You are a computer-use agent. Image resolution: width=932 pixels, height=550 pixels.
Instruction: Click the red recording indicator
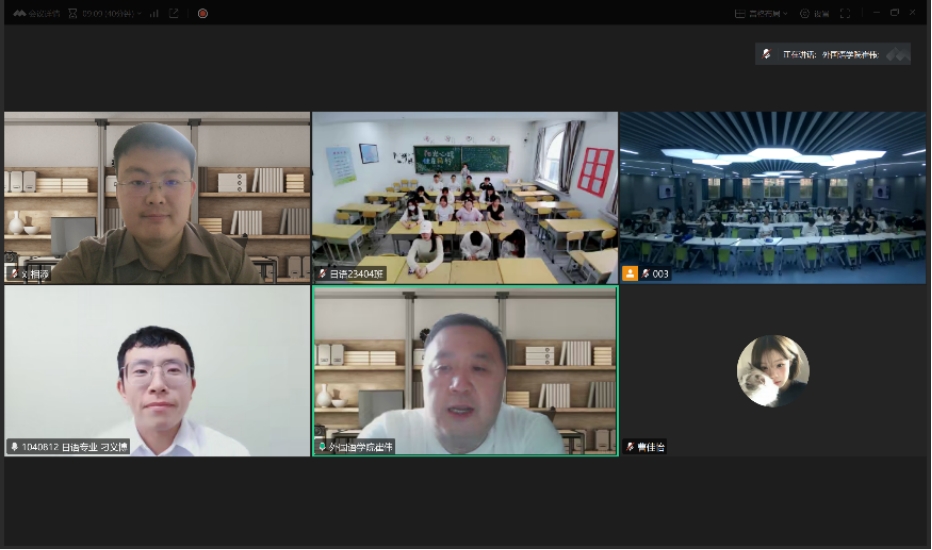pos(202,13)
